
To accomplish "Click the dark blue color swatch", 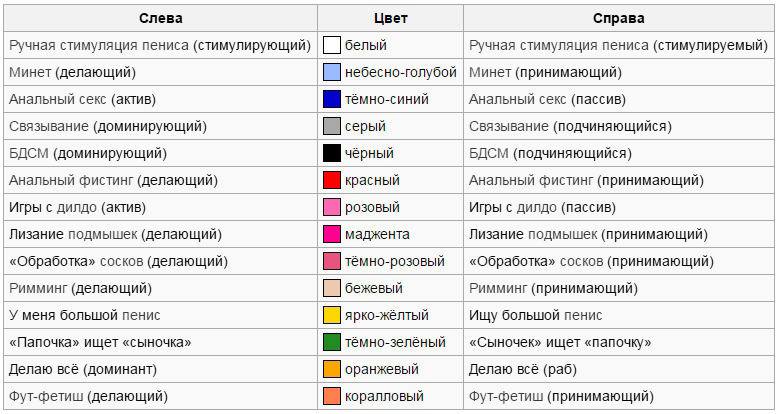I will coord(332,99).
